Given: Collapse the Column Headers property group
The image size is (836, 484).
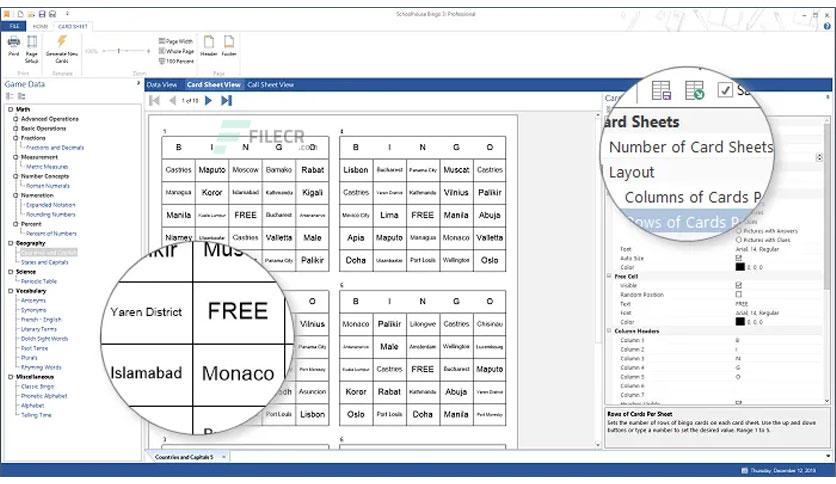Looking at the screenshot, I should pyautogui.click(x=609, y=331).
